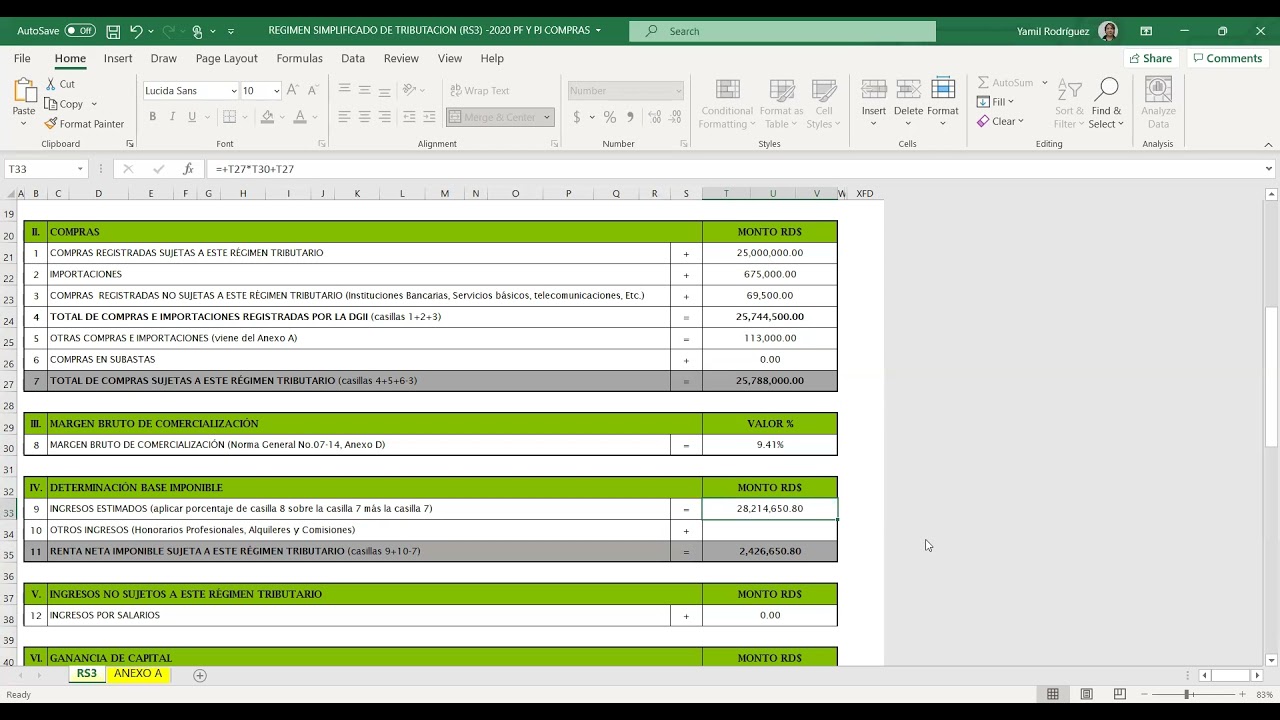
Task: Click the Cut scissors icon
Action: tap(51, 84)
